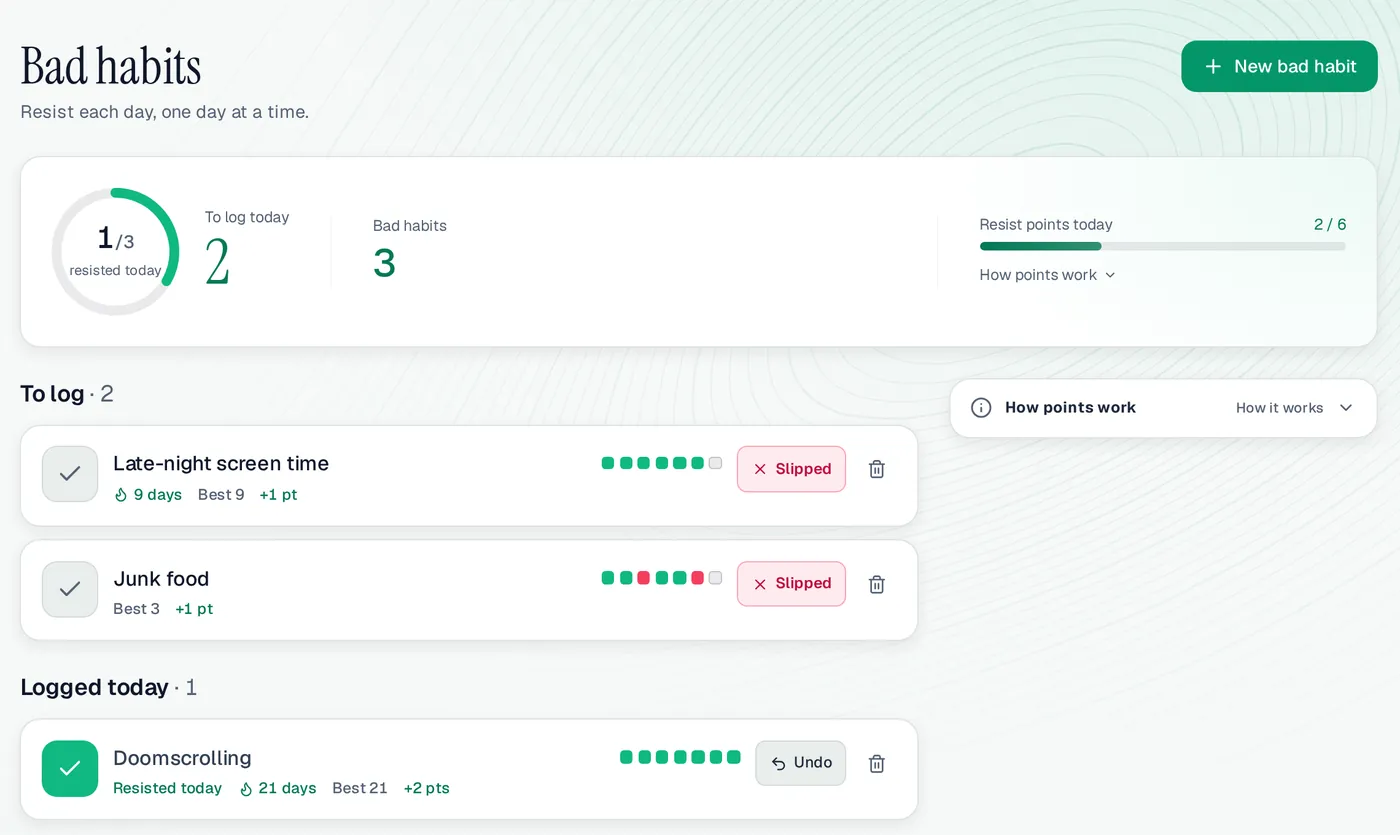
Task: Create a New bad habit
Action: [x=1279, y=66]
